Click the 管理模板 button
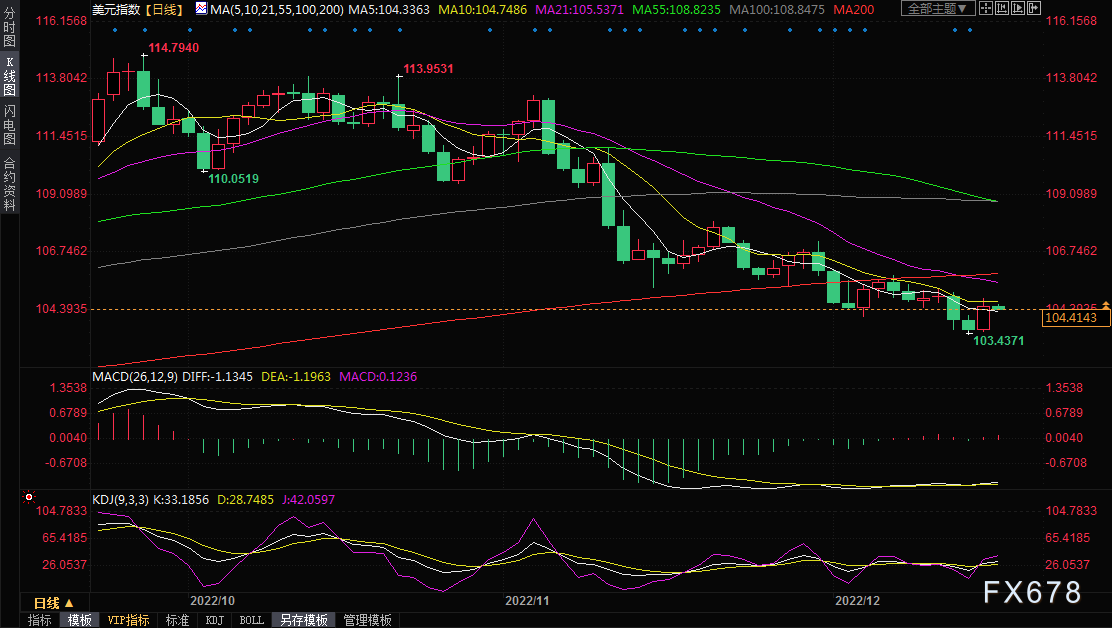This screenshot has height=628, width=1112. pyautogui.click(x=367, y=620)
